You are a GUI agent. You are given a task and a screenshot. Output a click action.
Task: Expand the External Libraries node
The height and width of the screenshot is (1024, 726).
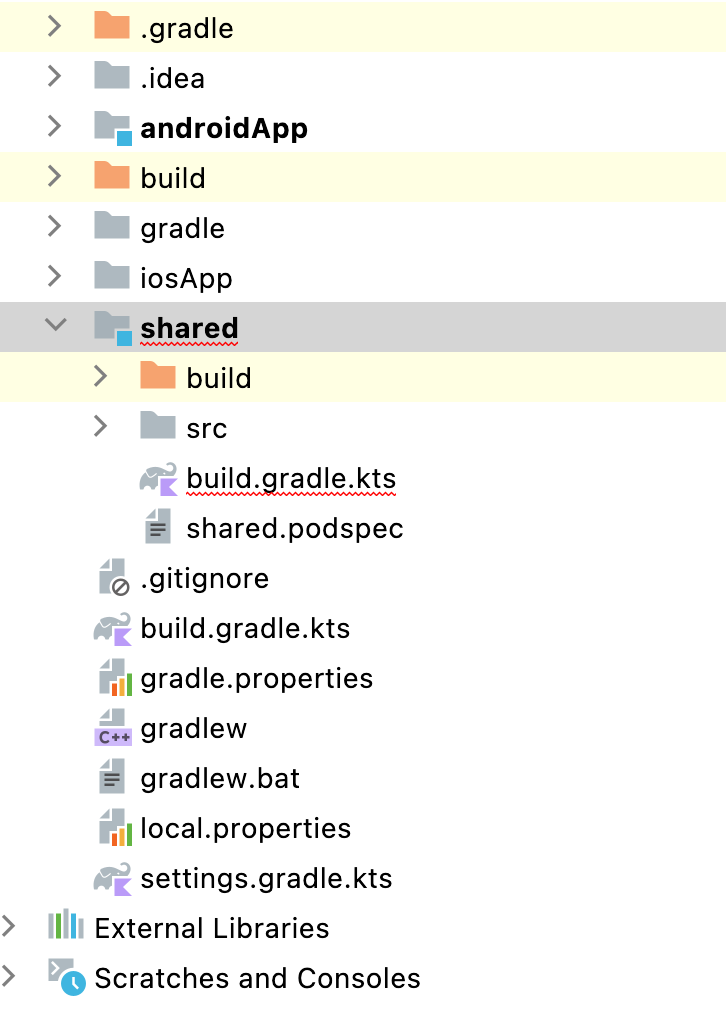(8, 926)
